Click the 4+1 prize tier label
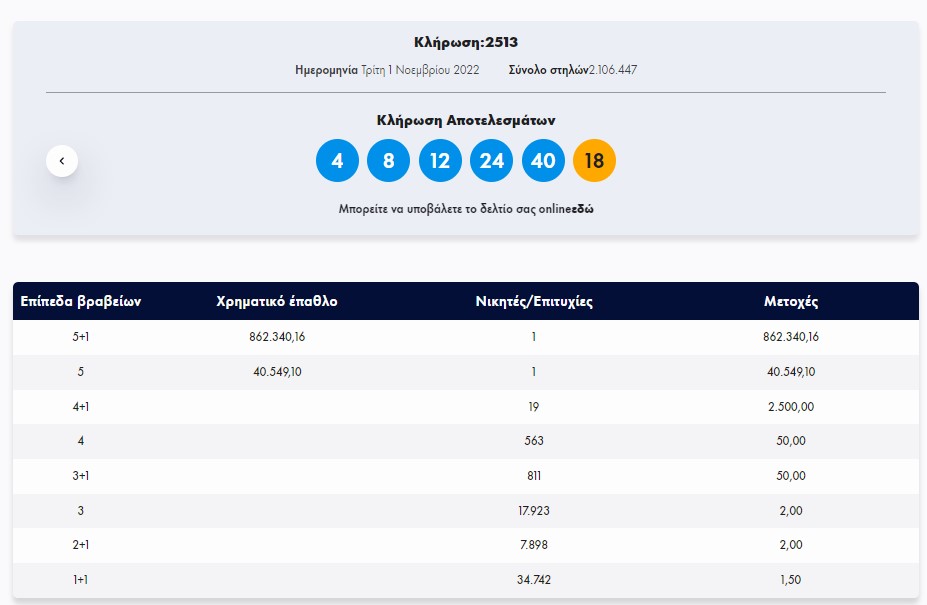This screenshot has height=605, width=927. (81, 407)
